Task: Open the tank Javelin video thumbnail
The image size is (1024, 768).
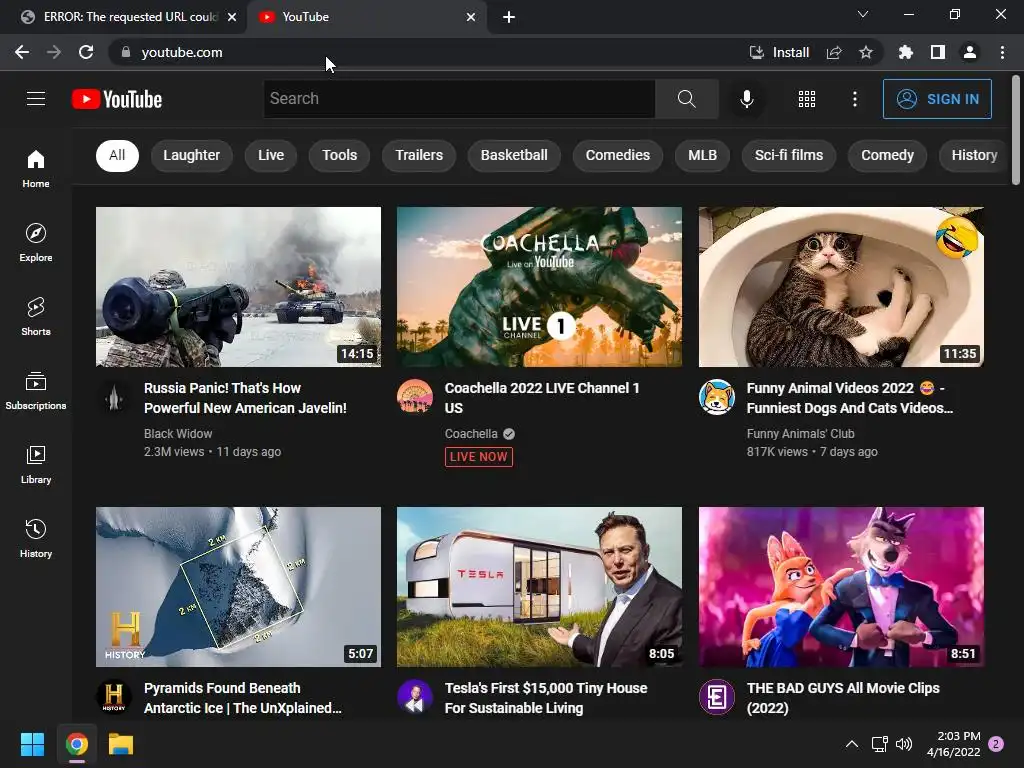Action: tap(238, 287)
